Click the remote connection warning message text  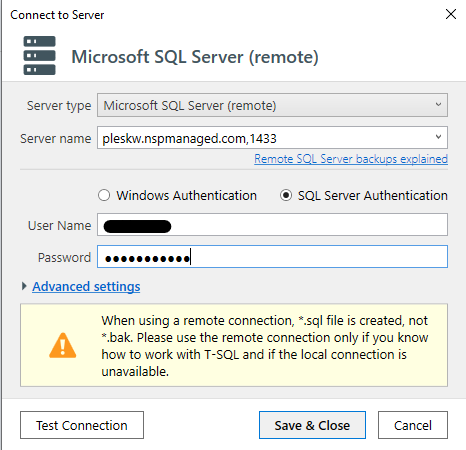tap(265, 346)
